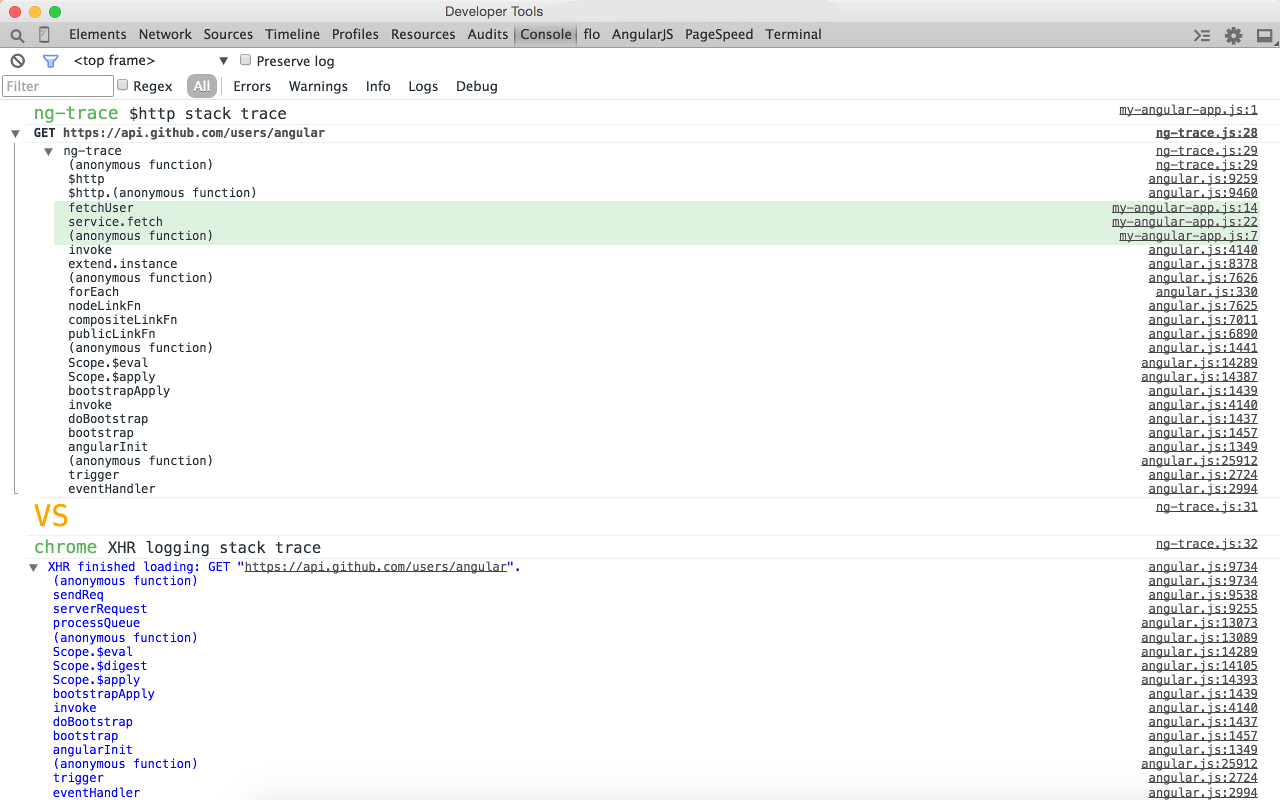
Task: Open the Terminal tab
Action: point(794,34)
